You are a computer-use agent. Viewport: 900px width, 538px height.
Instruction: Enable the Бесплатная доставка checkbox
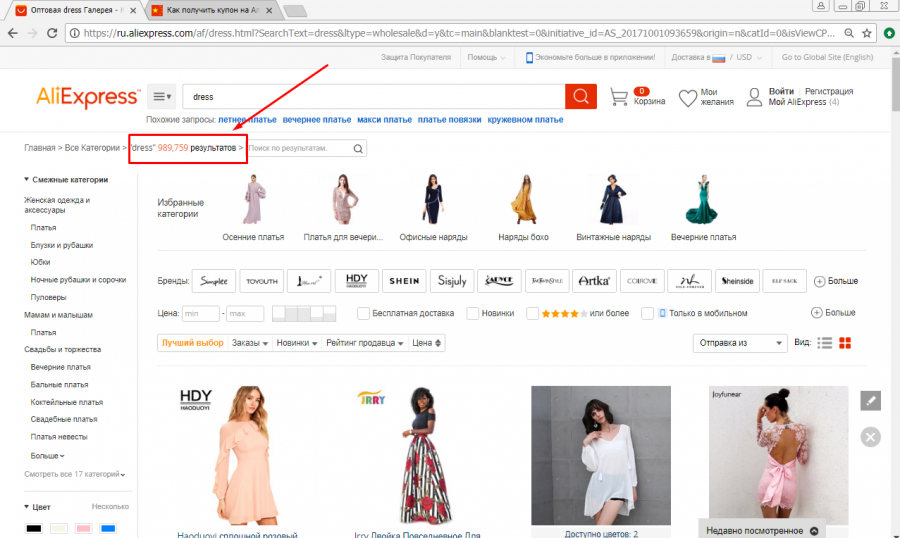[x=364, y=314]
